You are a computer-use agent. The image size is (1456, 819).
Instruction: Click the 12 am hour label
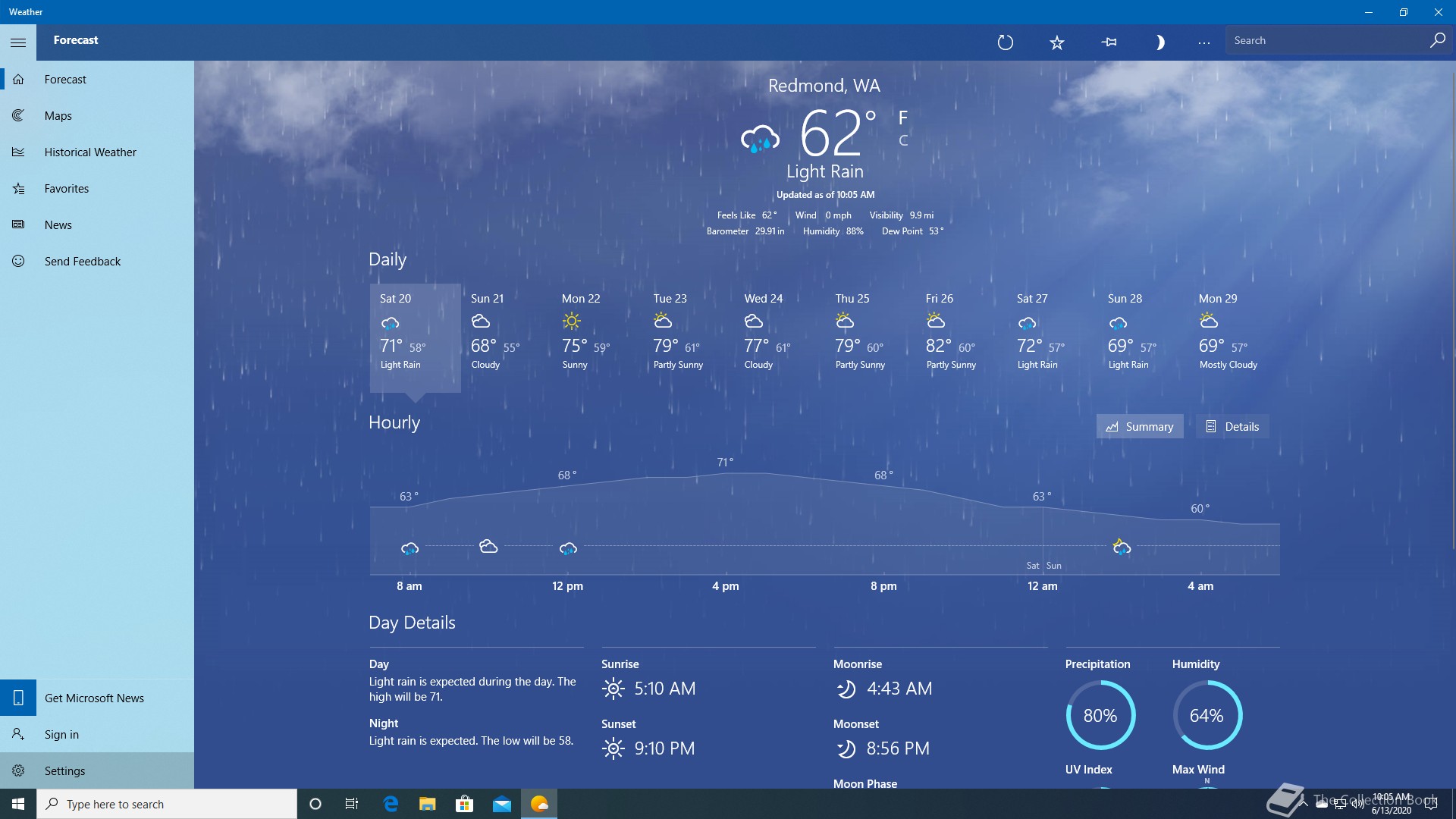point(1042,586)
